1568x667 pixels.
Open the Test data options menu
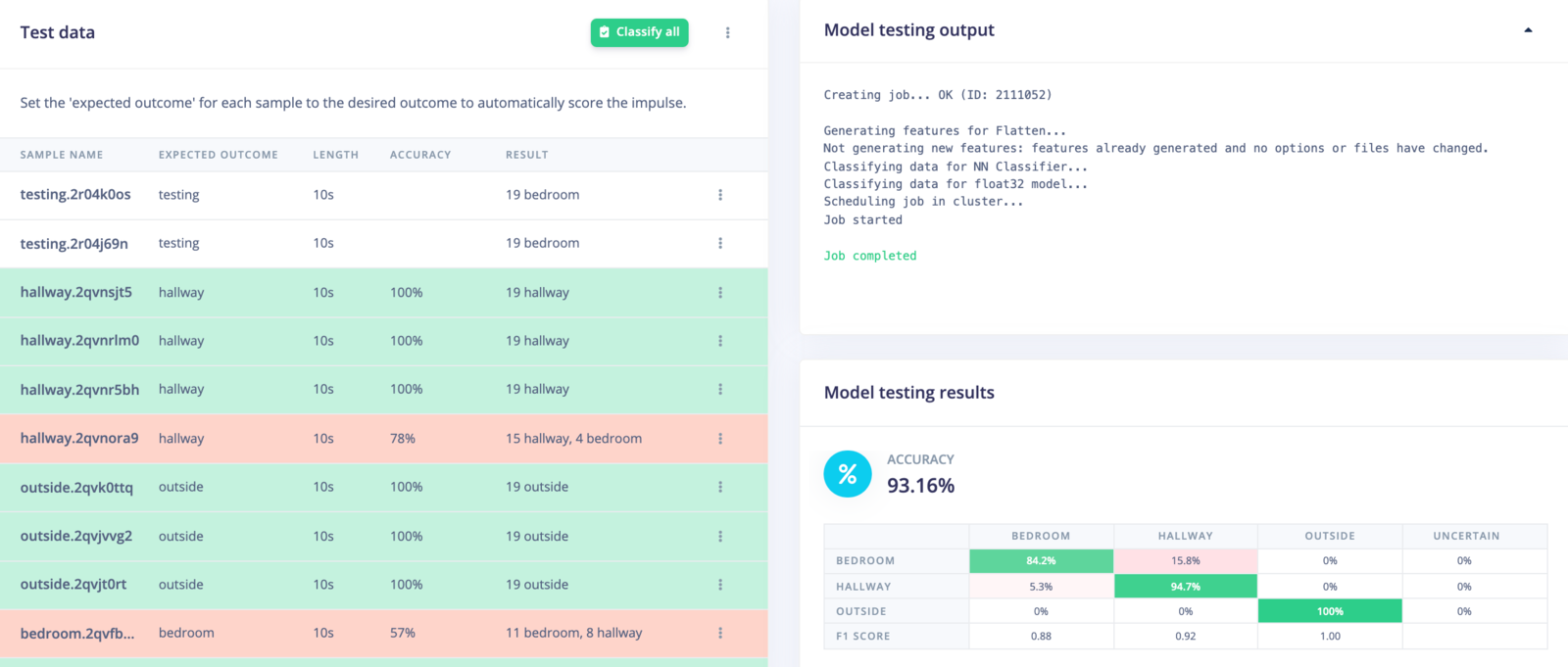coord(727,32)
